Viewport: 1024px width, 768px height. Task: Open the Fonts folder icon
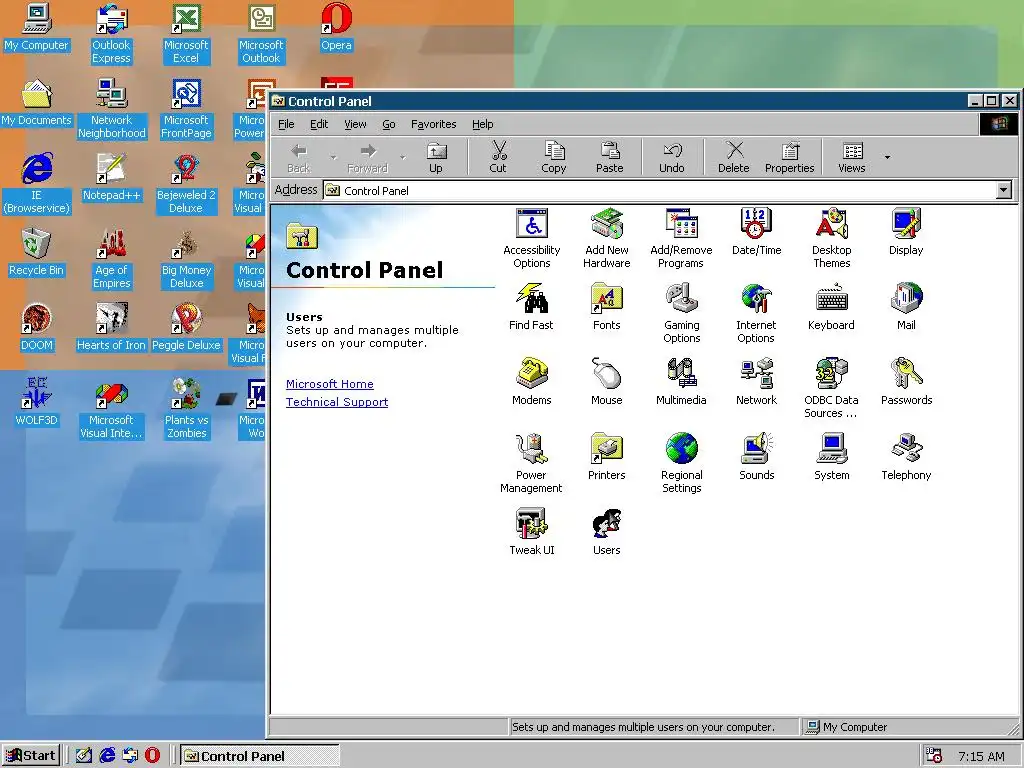pyautogui.click(x=607, y=299)
